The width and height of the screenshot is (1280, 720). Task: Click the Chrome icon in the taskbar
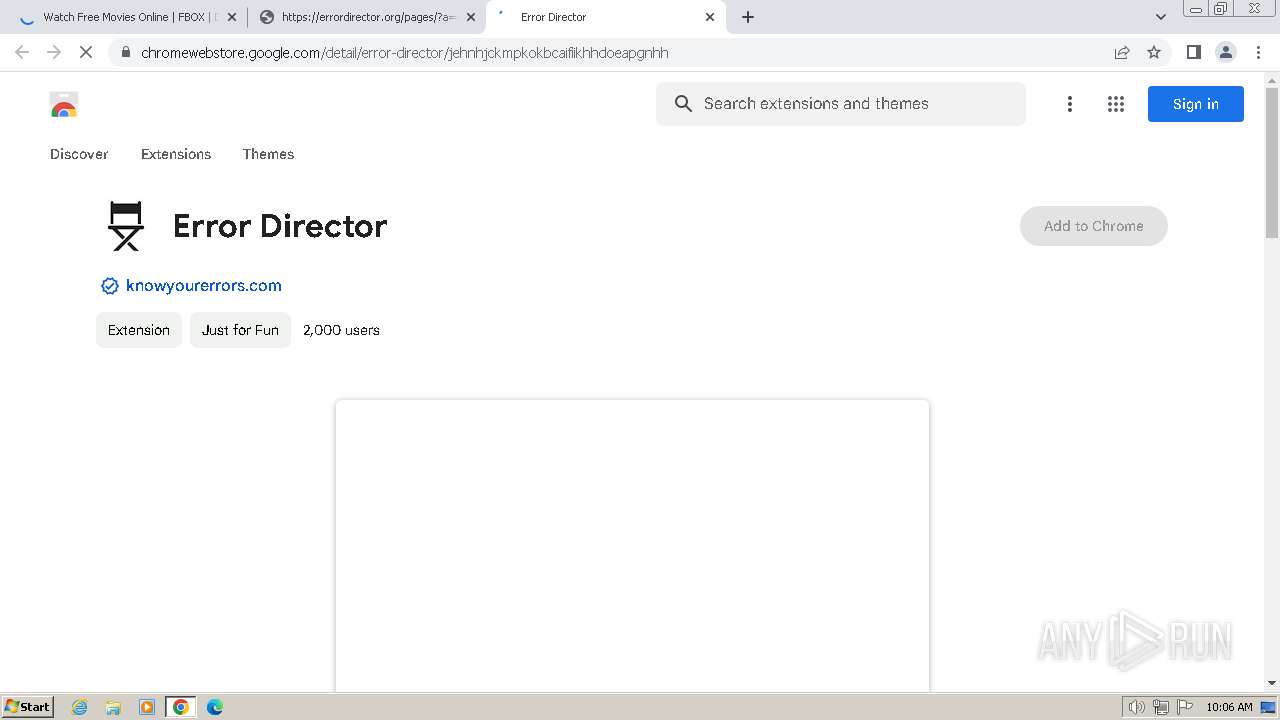pos(181,707)
